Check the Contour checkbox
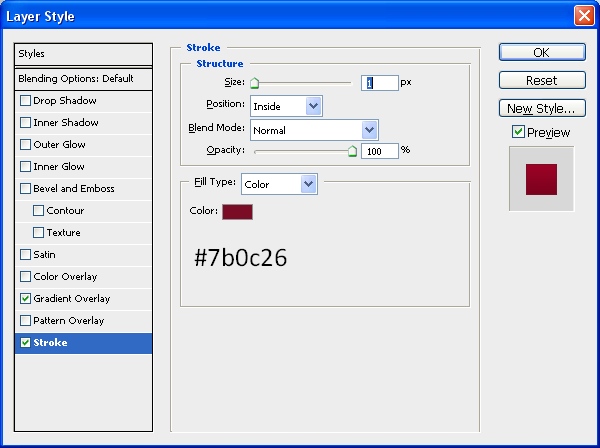 pos(38,210)
